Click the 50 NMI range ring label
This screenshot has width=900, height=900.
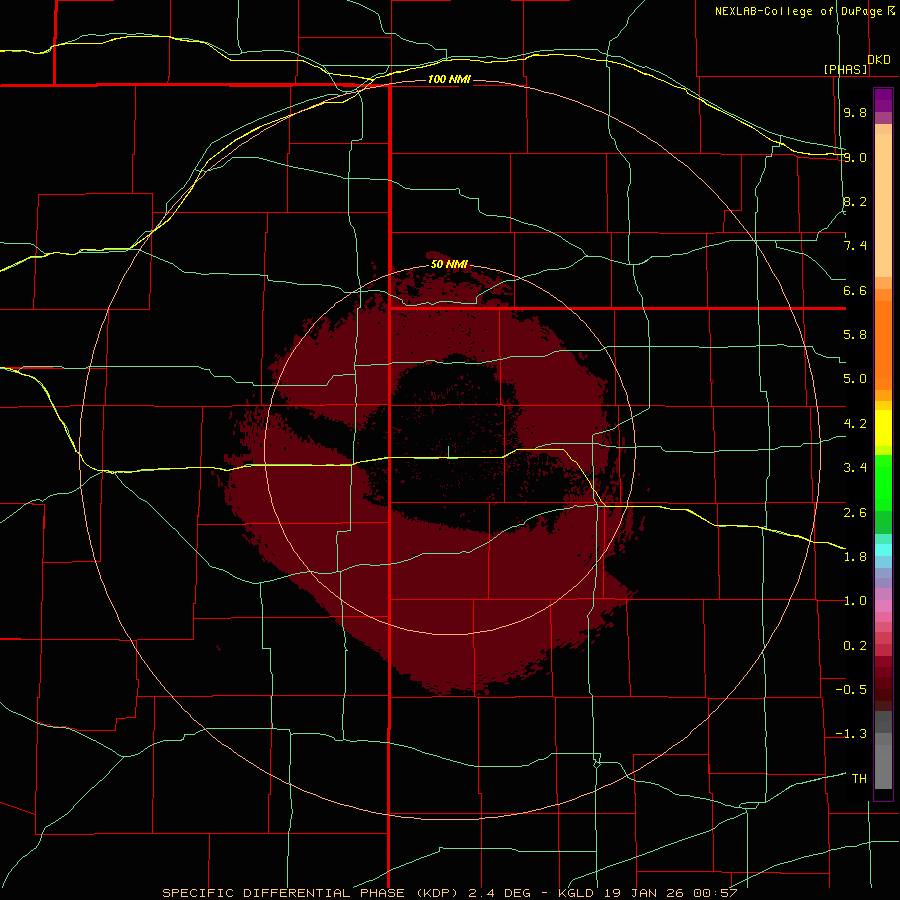click(449, 264)
